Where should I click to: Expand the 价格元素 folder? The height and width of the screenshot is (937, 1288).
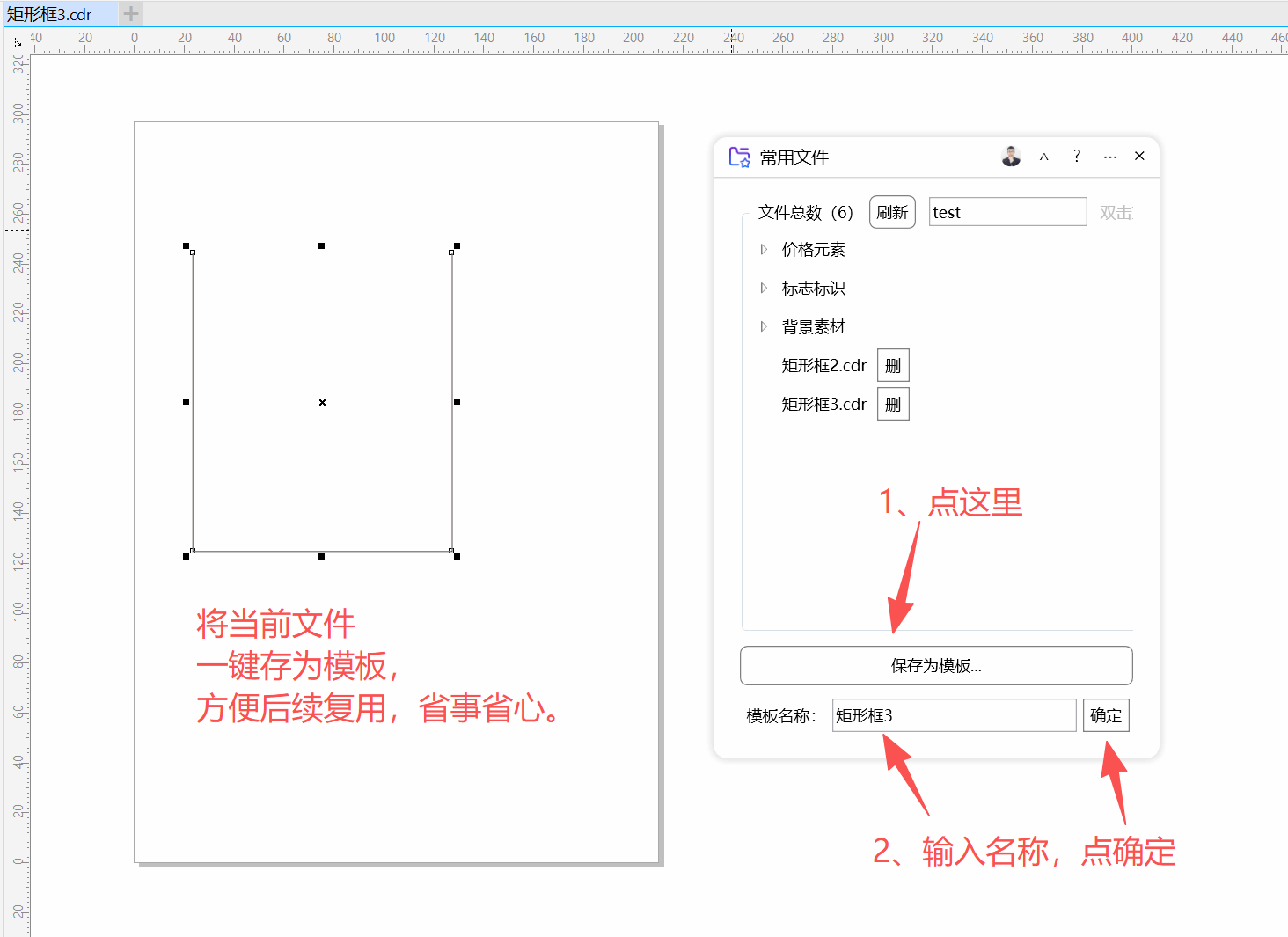764,250
